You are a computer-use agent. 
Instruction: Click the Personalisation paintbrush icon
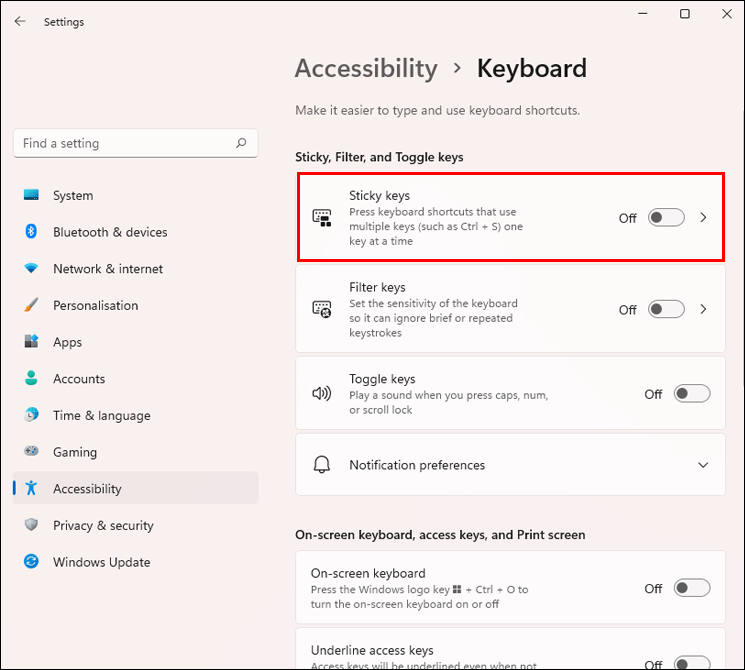click(31, 305)
